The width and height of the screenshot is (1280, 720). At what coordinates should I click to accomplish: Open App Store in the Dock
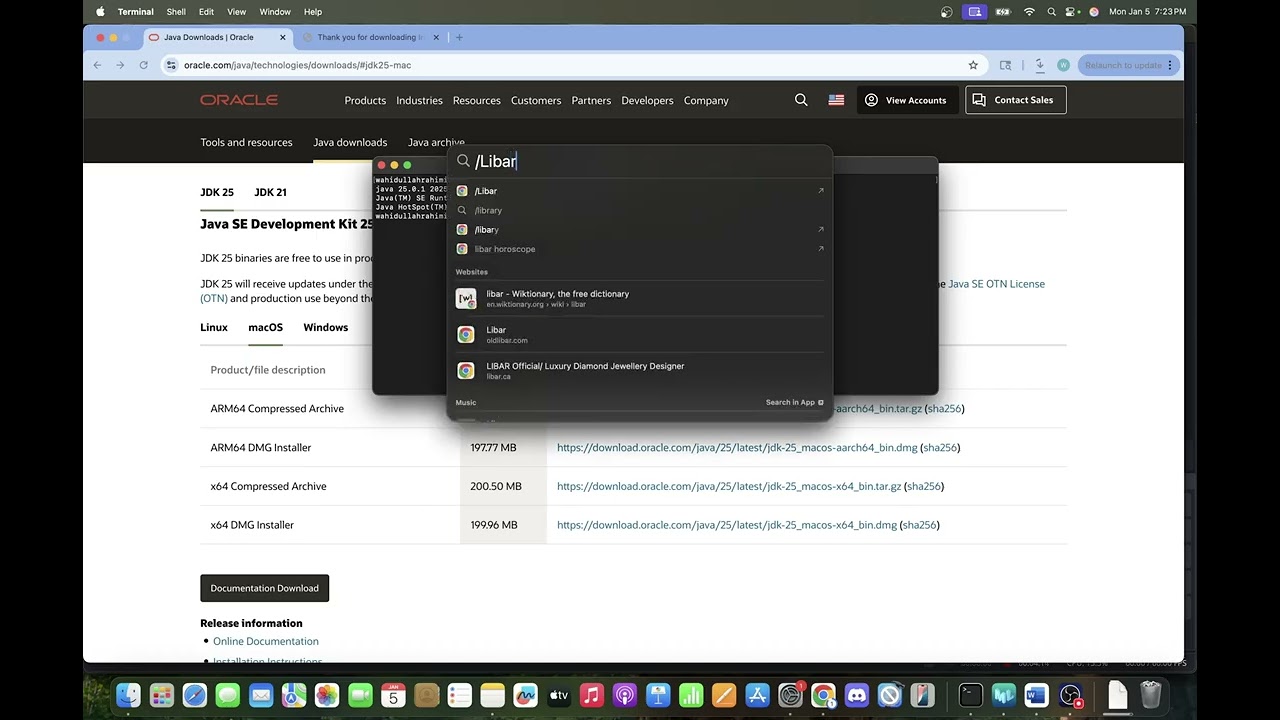coord(757,695)
